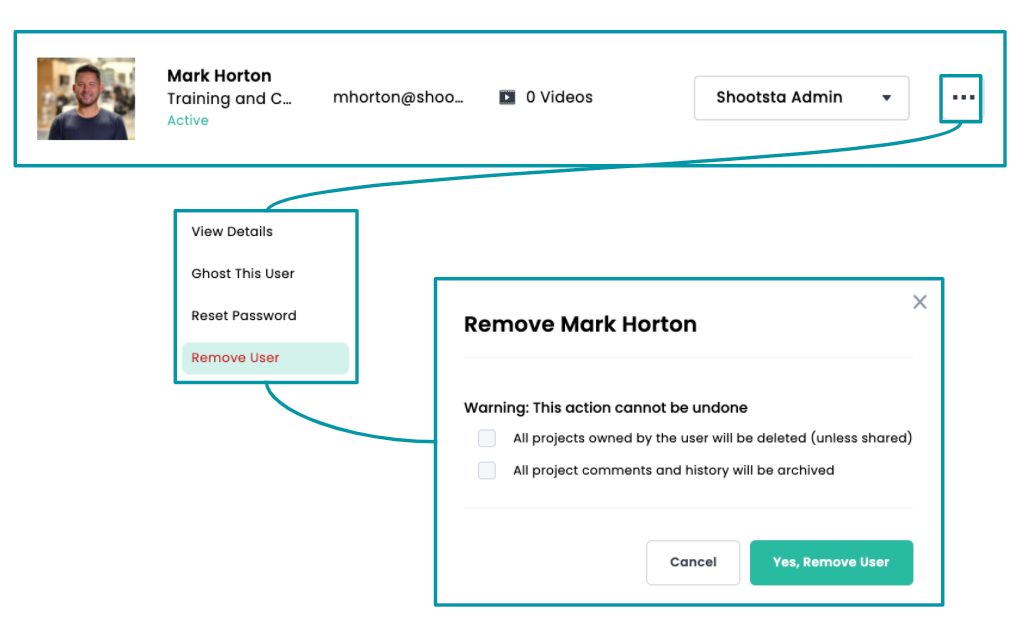
Task: Click the green Active status label
Action: pyautogui.click(x=188, y=121)
